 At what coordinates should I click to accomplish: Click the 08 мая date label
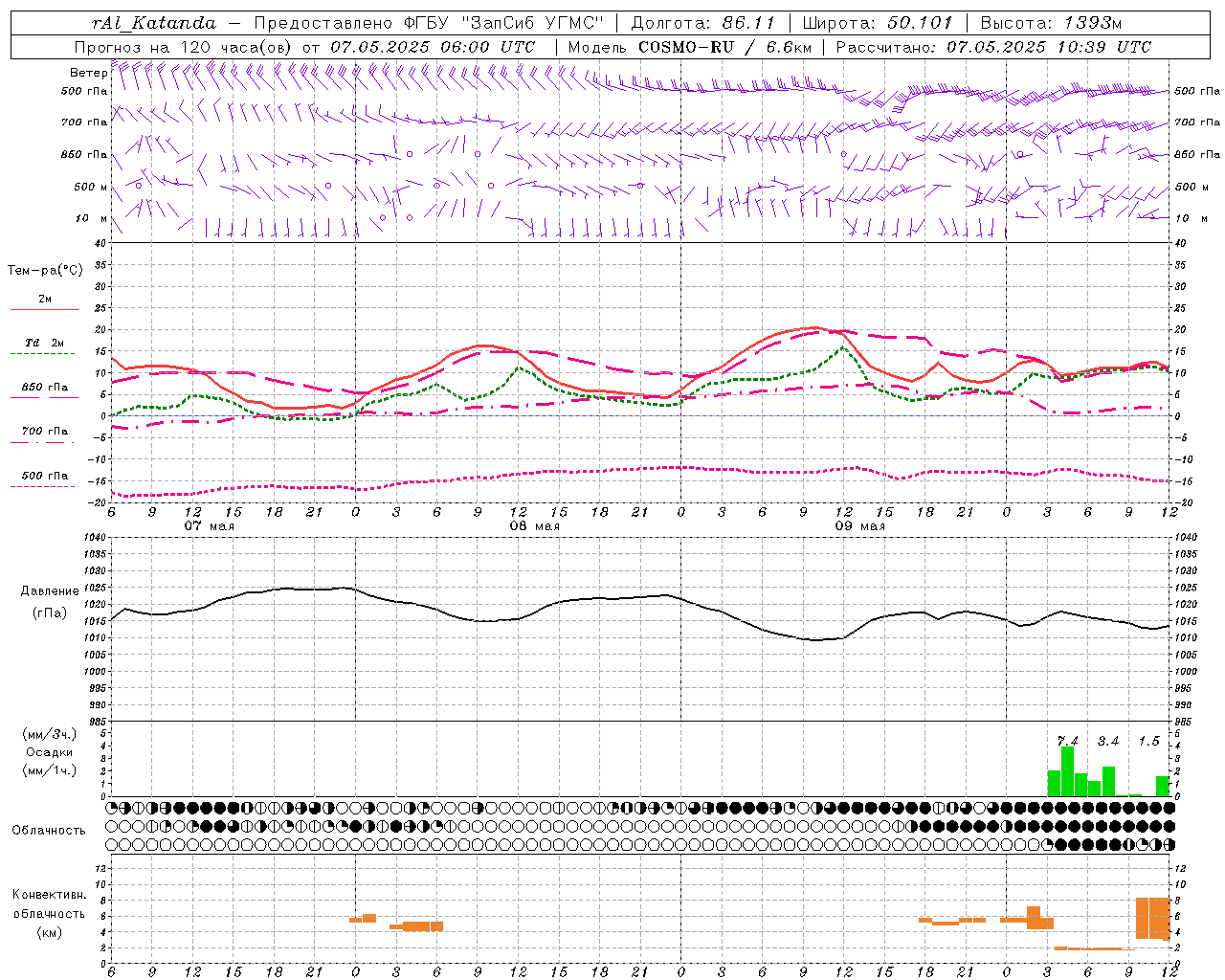(x=534, y=526)
